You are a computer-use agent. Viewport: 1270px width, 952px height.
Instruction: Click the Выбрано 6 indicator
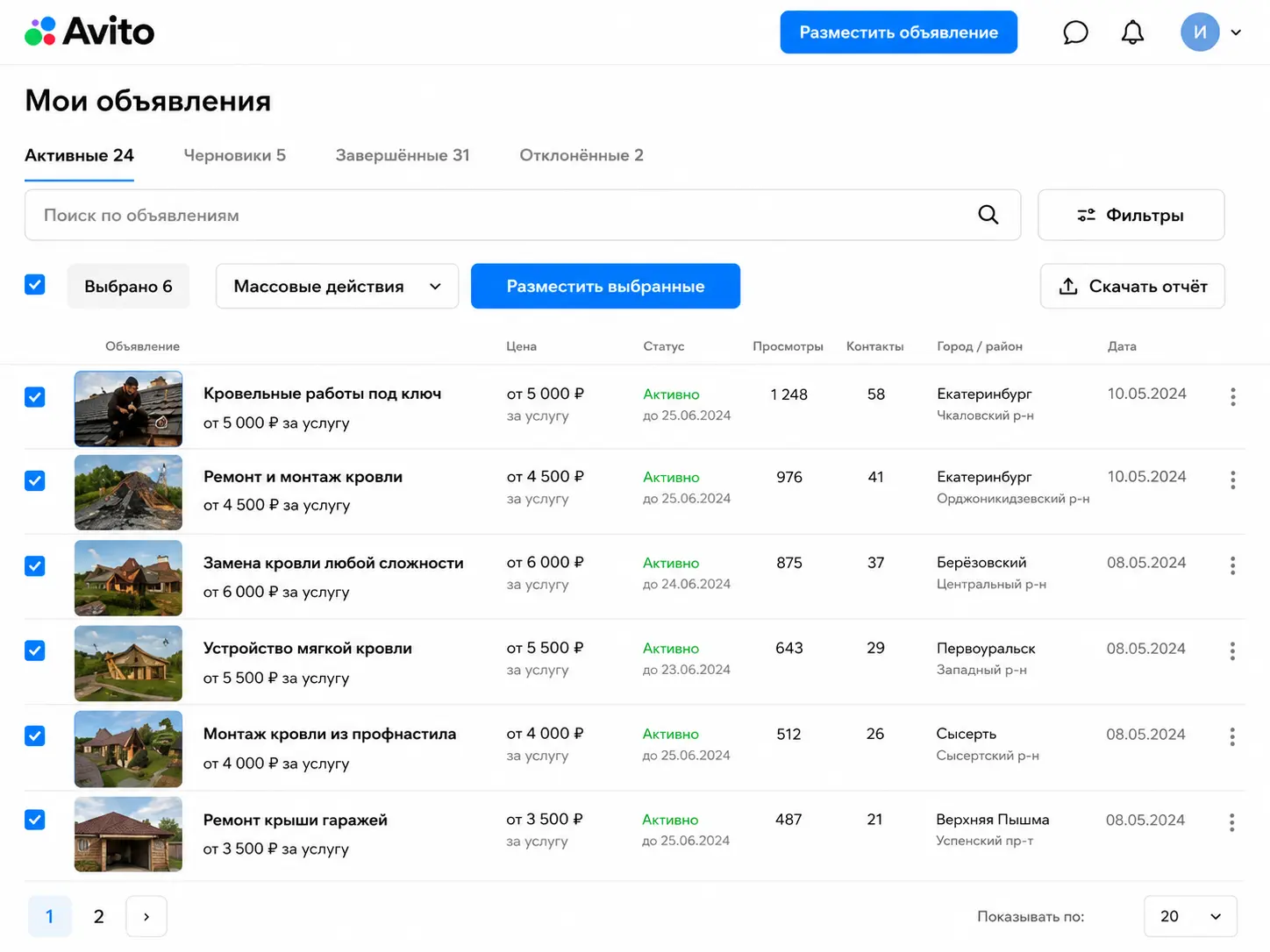point(128,287)
